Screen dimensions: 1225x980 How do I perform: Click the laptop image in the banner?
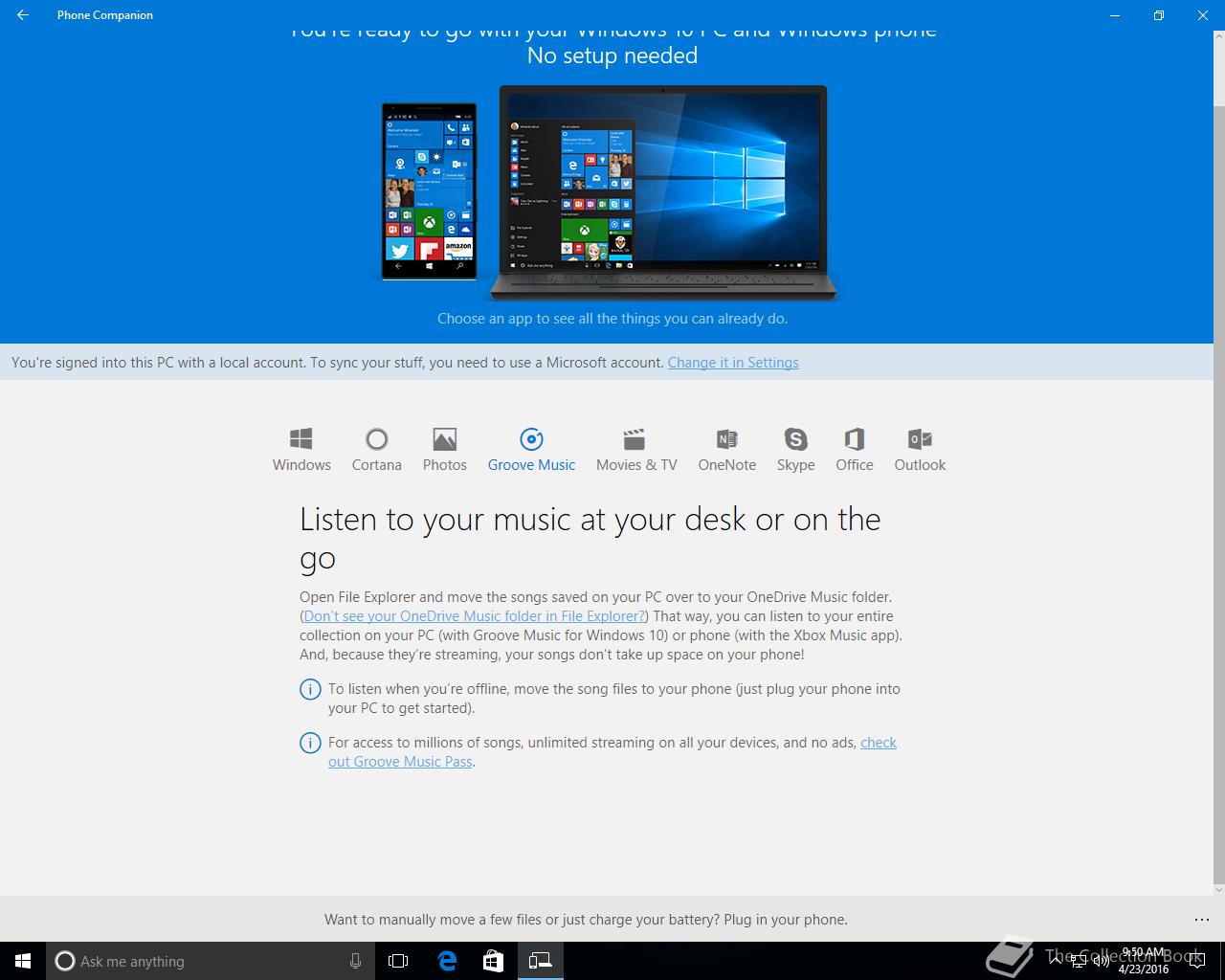pyautogui.click(x=662, y=193)
